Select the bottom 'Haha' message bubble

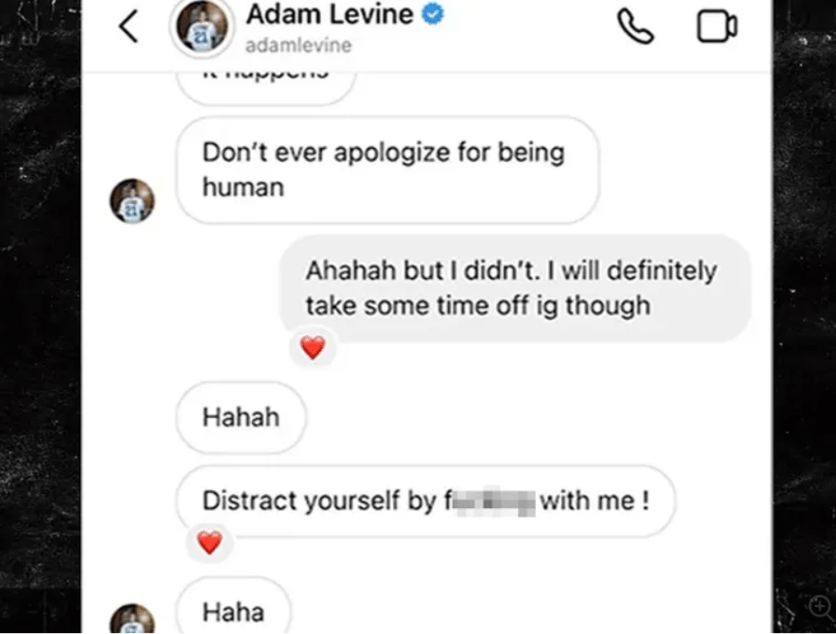point(234,608)
